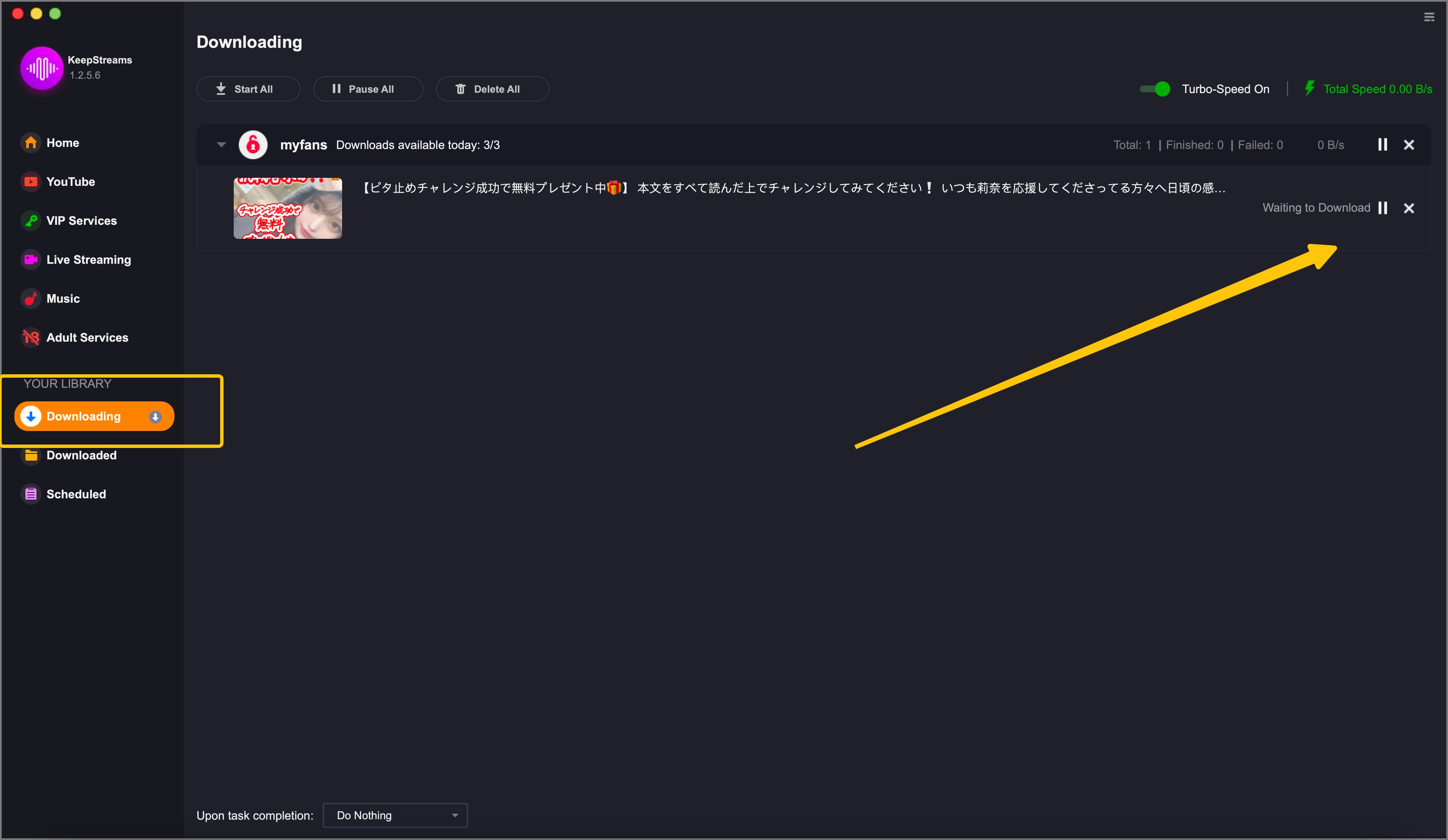The width and height of the screenshot is (1448, 840).
Task: Remove the myfans group with X icon
Action: tap(1408, 145)
